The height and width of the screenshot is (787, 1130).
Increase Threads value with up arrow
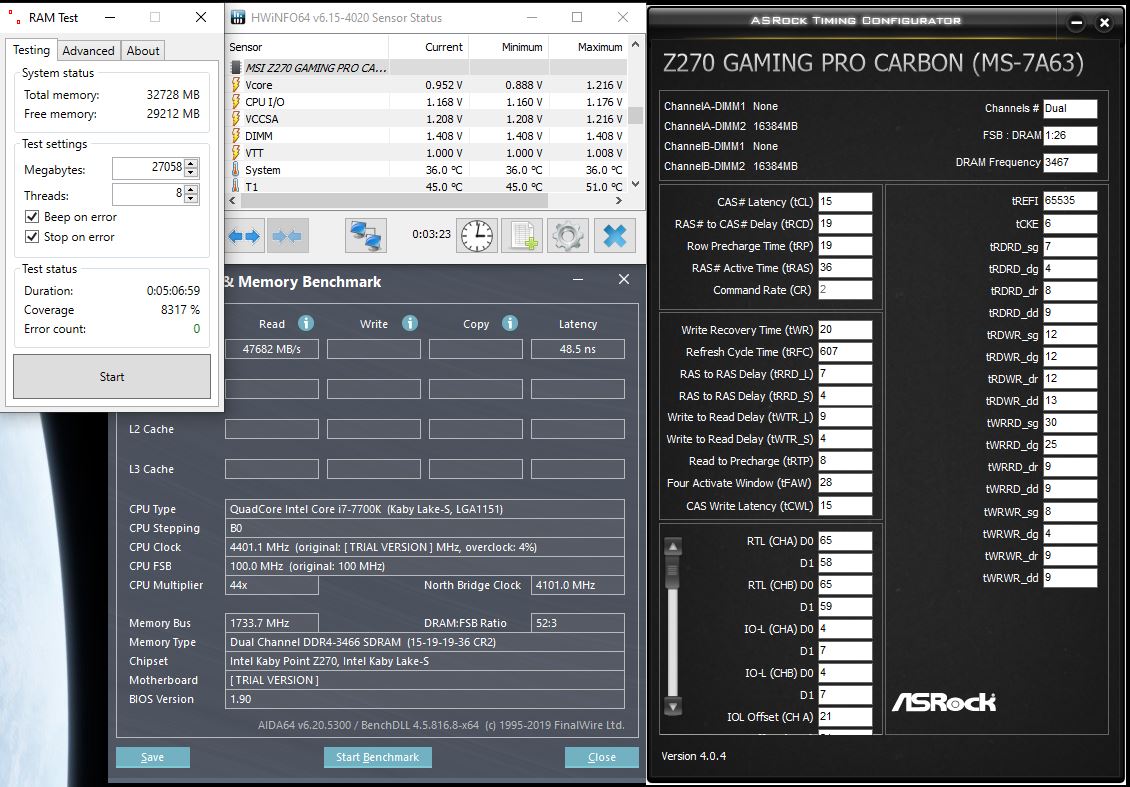pyautogui.click(x=191, y=190)
